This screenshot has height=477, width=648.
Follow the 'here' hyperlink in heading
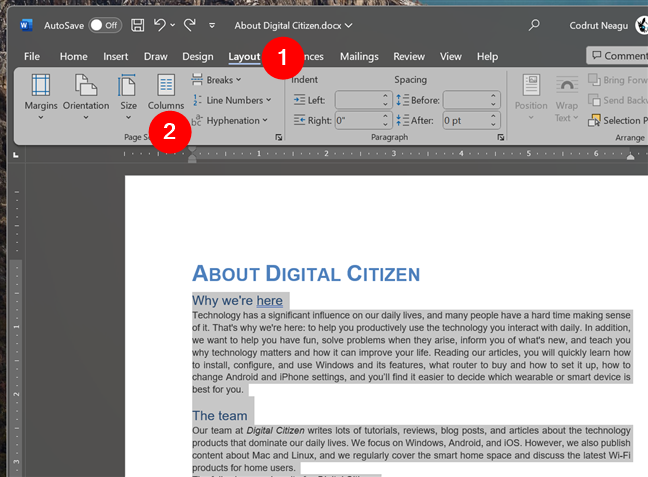coord(269,301)
